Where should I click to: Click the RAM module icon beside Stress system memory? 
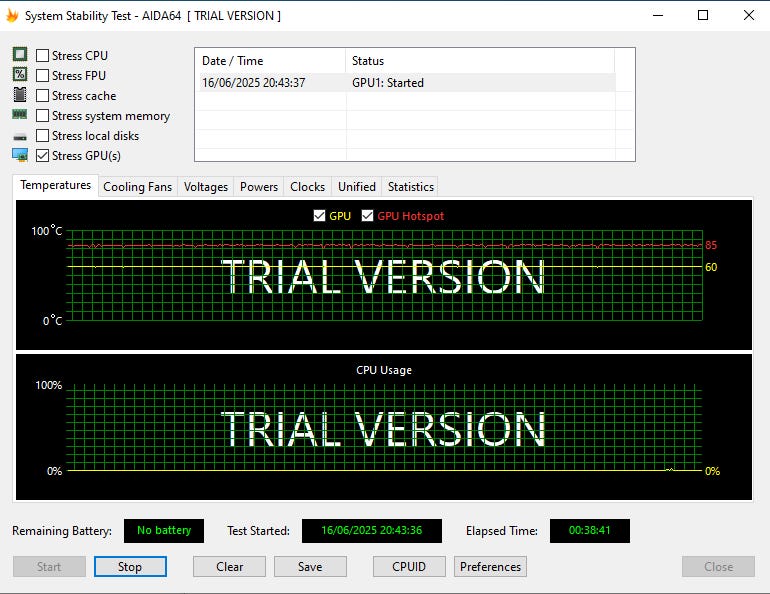[20, 115]
